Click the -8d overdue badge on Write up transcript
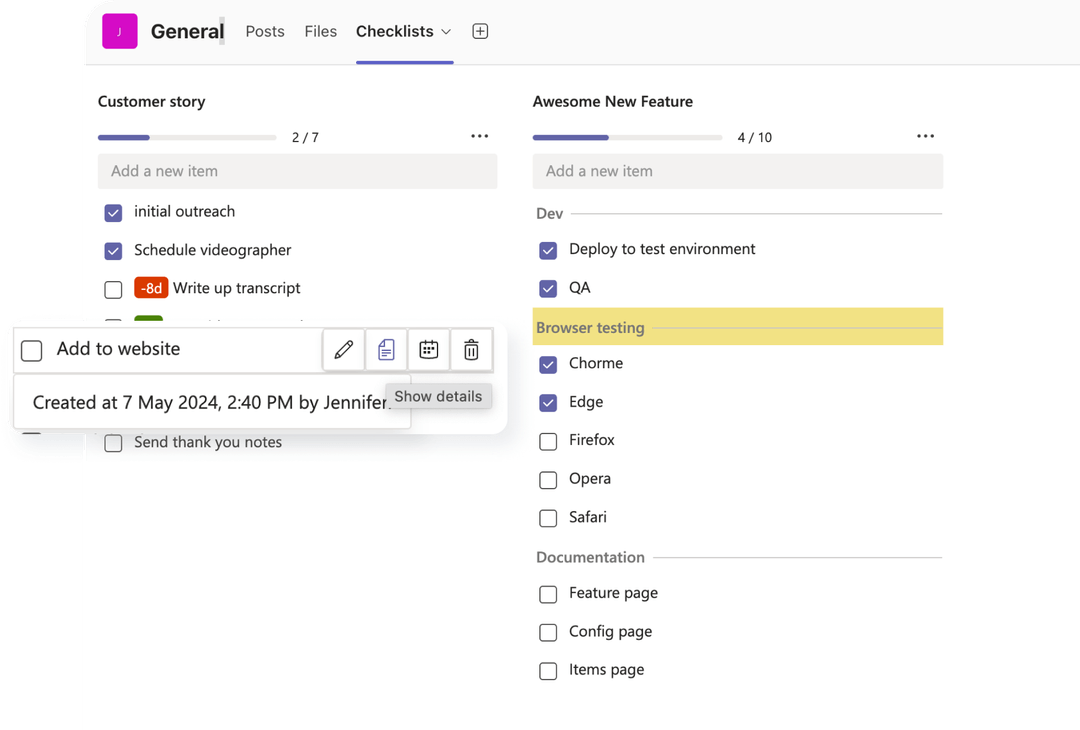1080x730 pixels. (151, 288)
